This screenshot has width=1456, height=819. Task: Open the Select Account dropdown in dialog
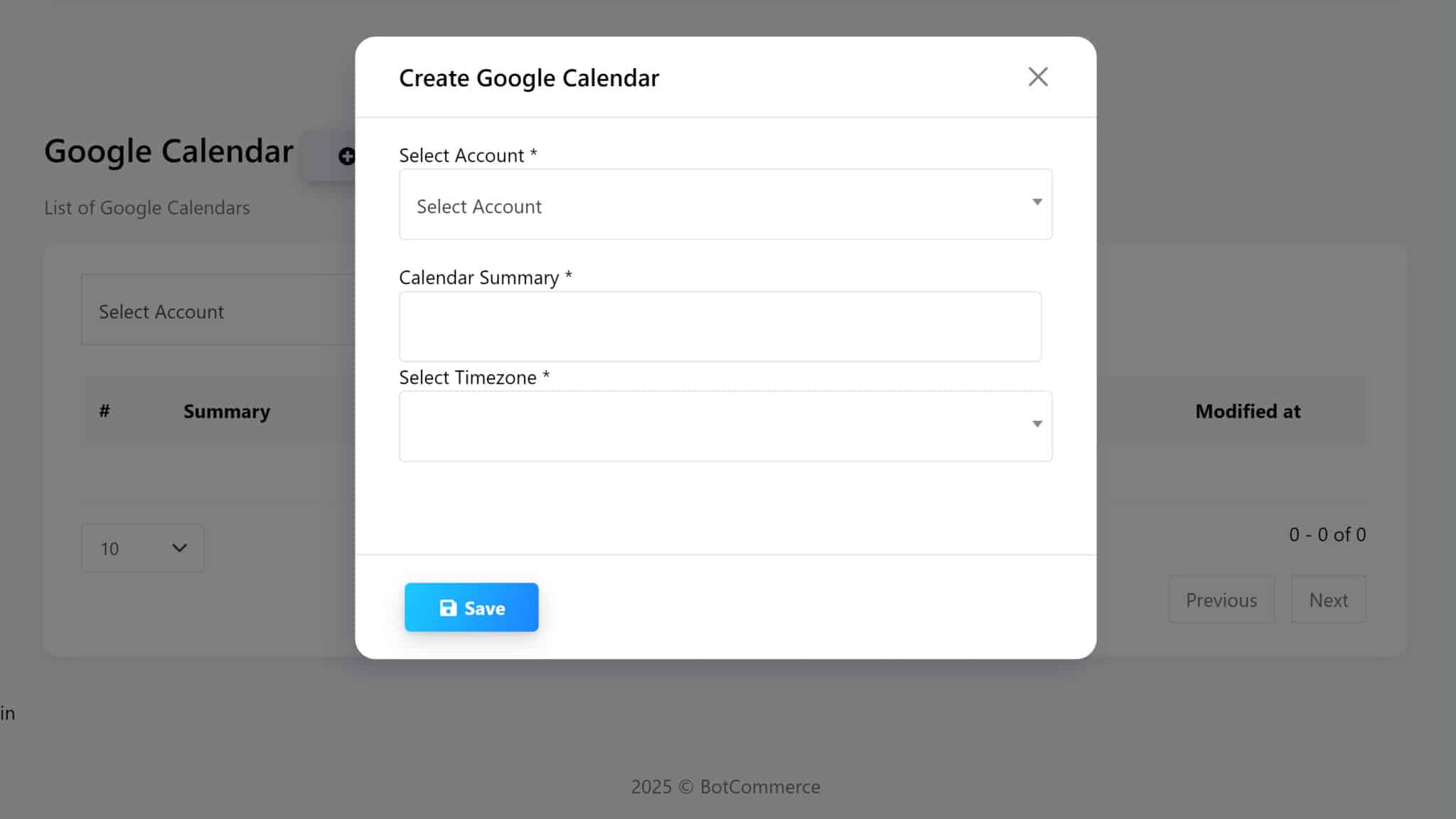(x=725, y=205)
